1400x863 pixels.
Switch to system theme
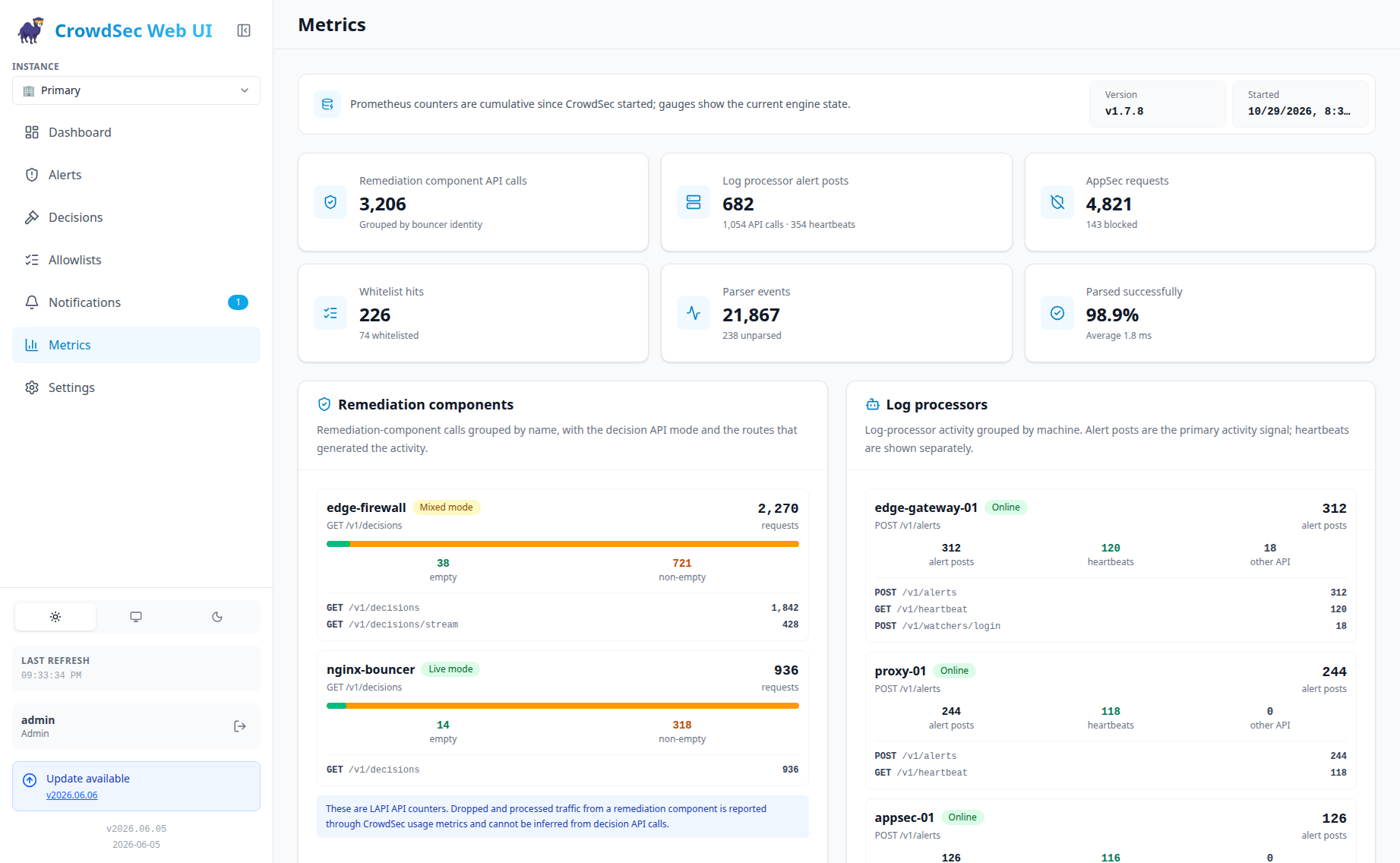point(136,617)
